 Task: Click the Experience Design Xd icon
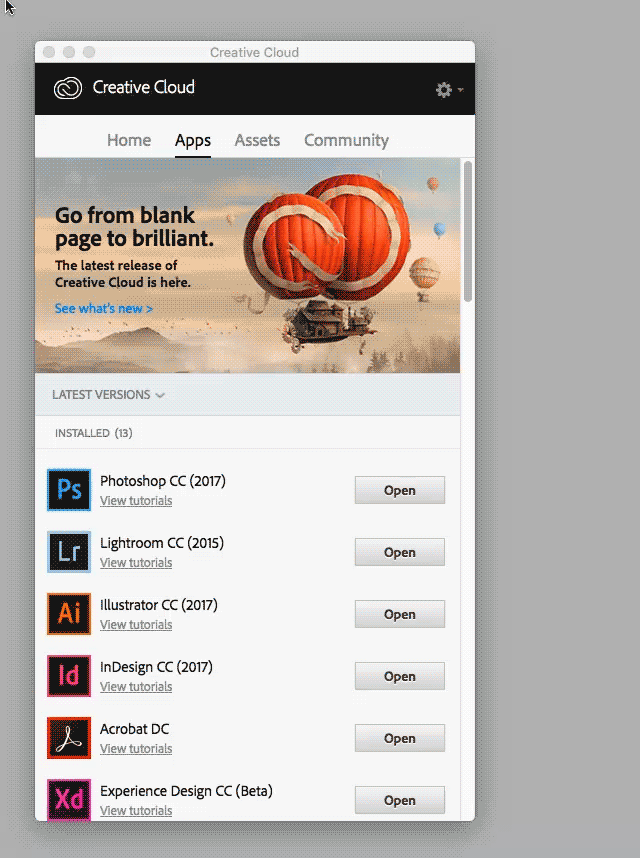tap(69, 799)
